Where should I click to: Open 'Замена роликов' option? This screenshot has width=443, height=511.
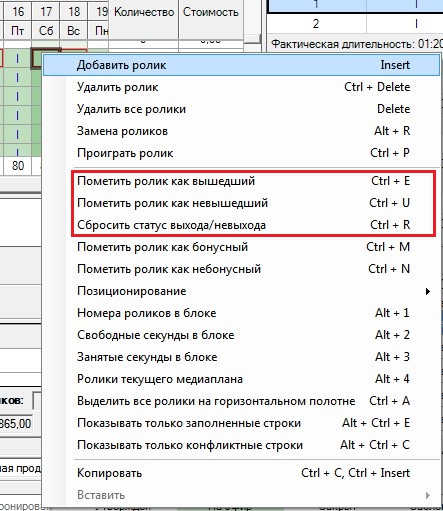tap(241, 131)
